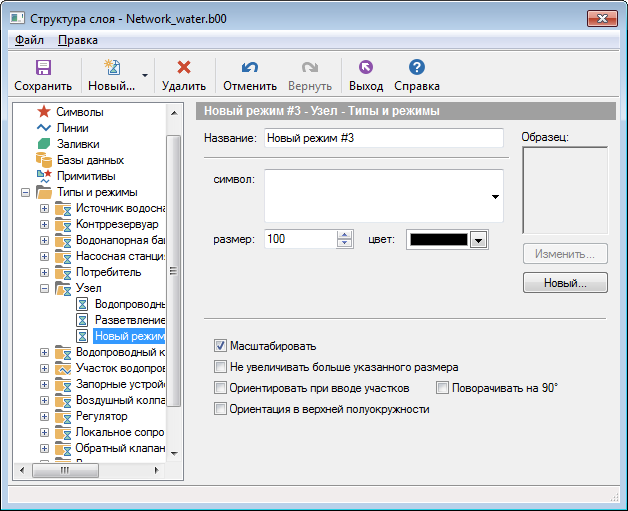Expand the Потребитель tree node
The image size is (628, 511).
(44, 272)
